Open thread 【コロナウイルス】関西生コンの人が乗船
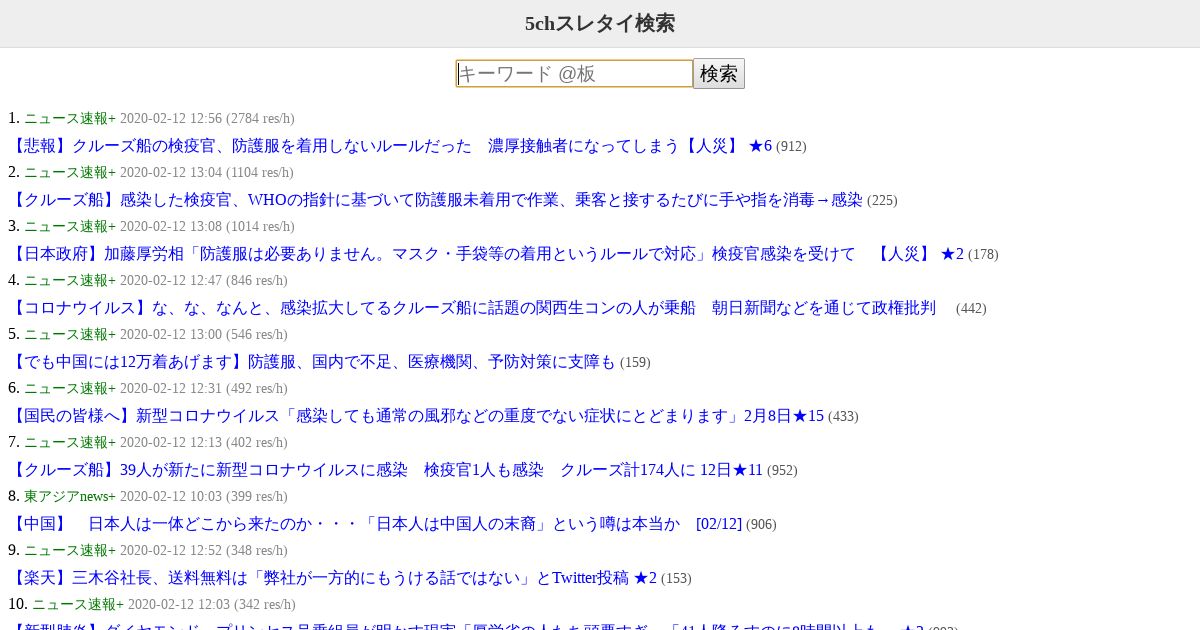 tap(472, 308)
